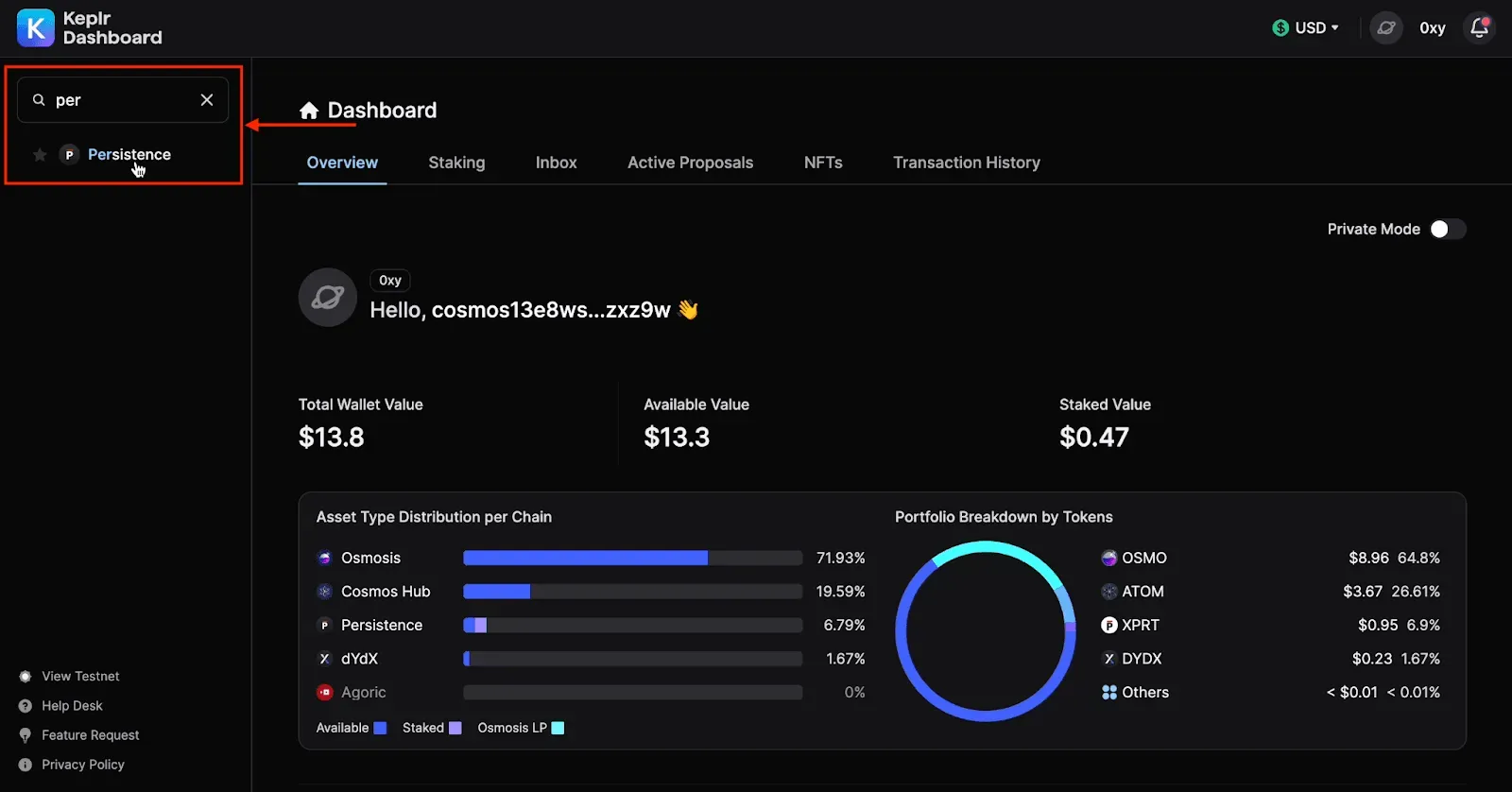1512x792 pixels.
Task: Open the 0xy account menu
Action: coord(1433,28)
